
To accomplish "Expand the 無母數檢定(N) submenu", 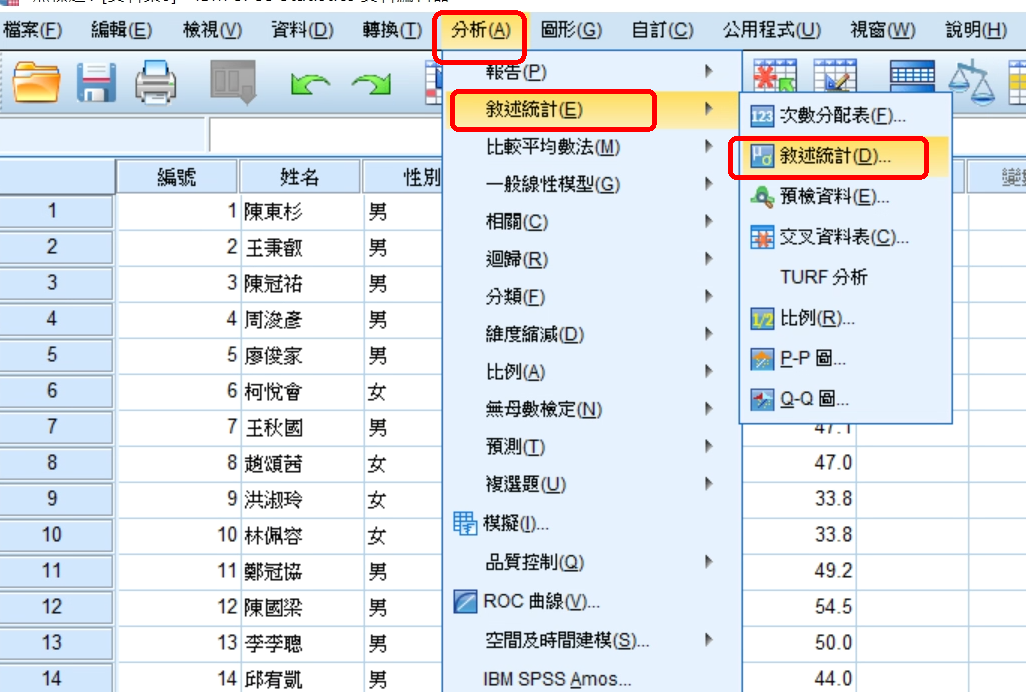I will point(543,408).
